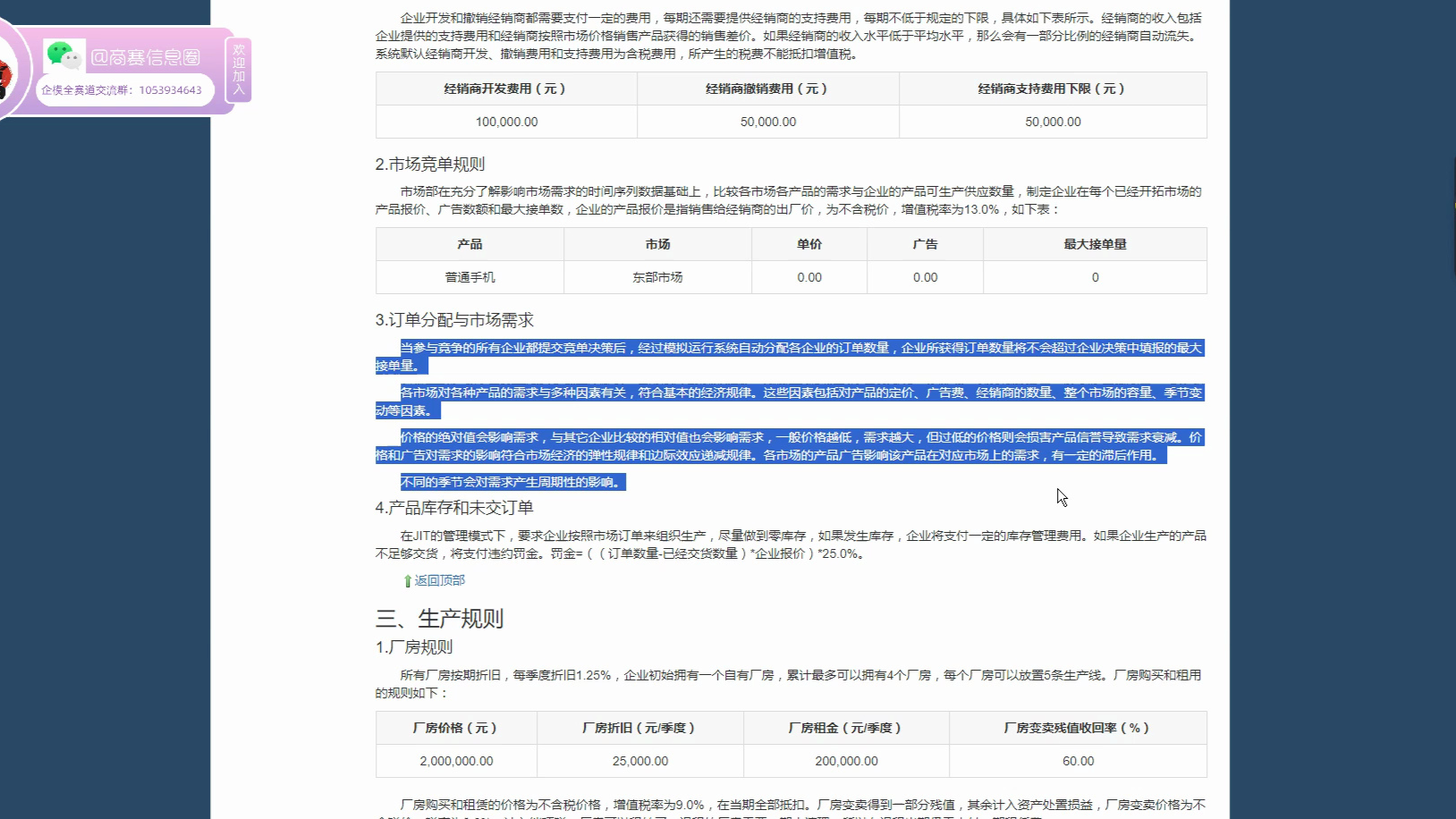Click the highlighted paragraph starting 当参与竞争的所有企业
Image resolution: width=1456 pixels, height=819 pixels.
790,357
